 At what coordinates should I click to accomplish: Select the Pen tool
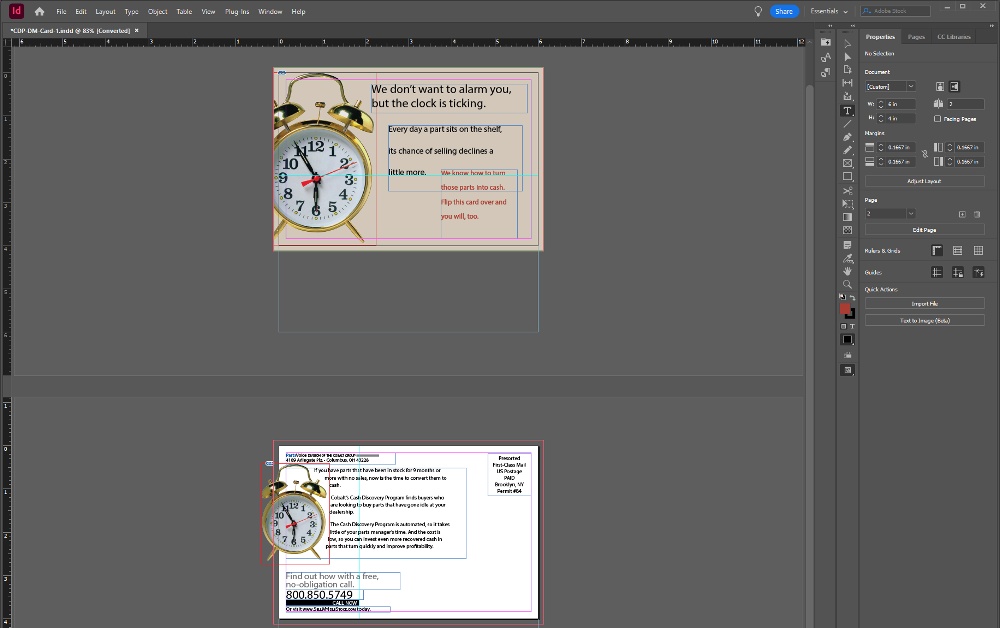[847, 137]
